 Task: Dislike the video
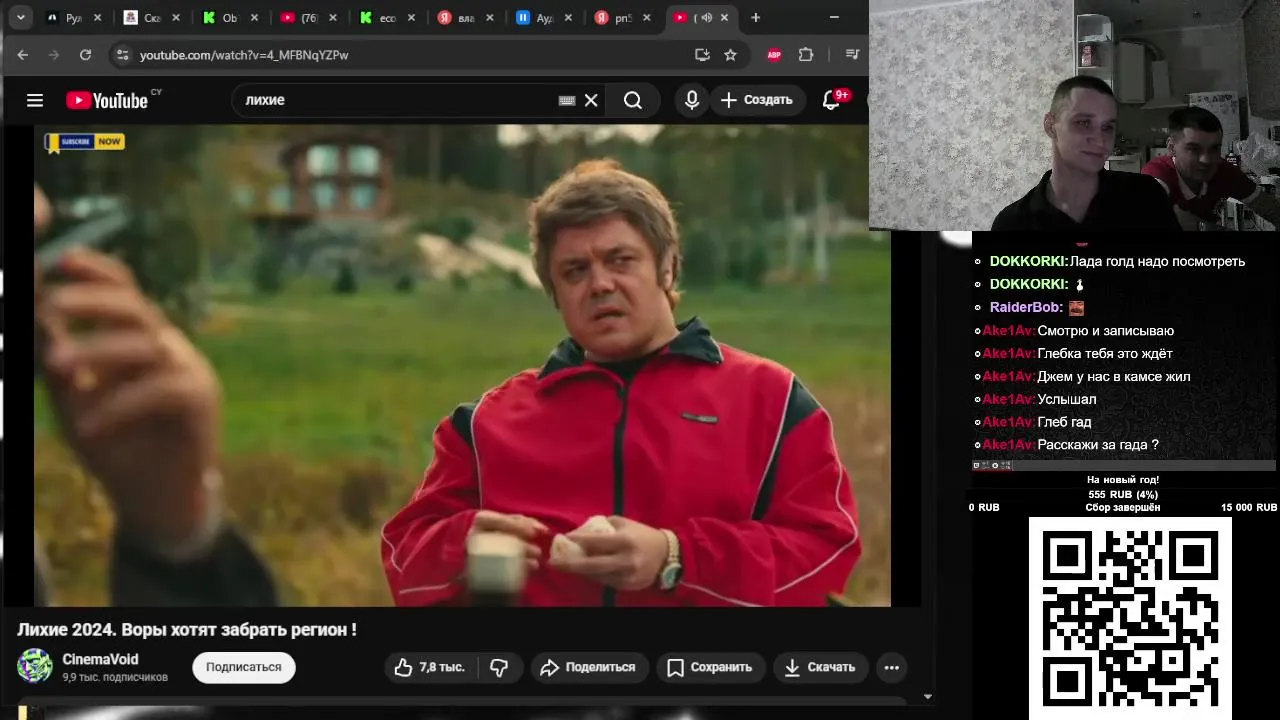click(x=500, y=667)
